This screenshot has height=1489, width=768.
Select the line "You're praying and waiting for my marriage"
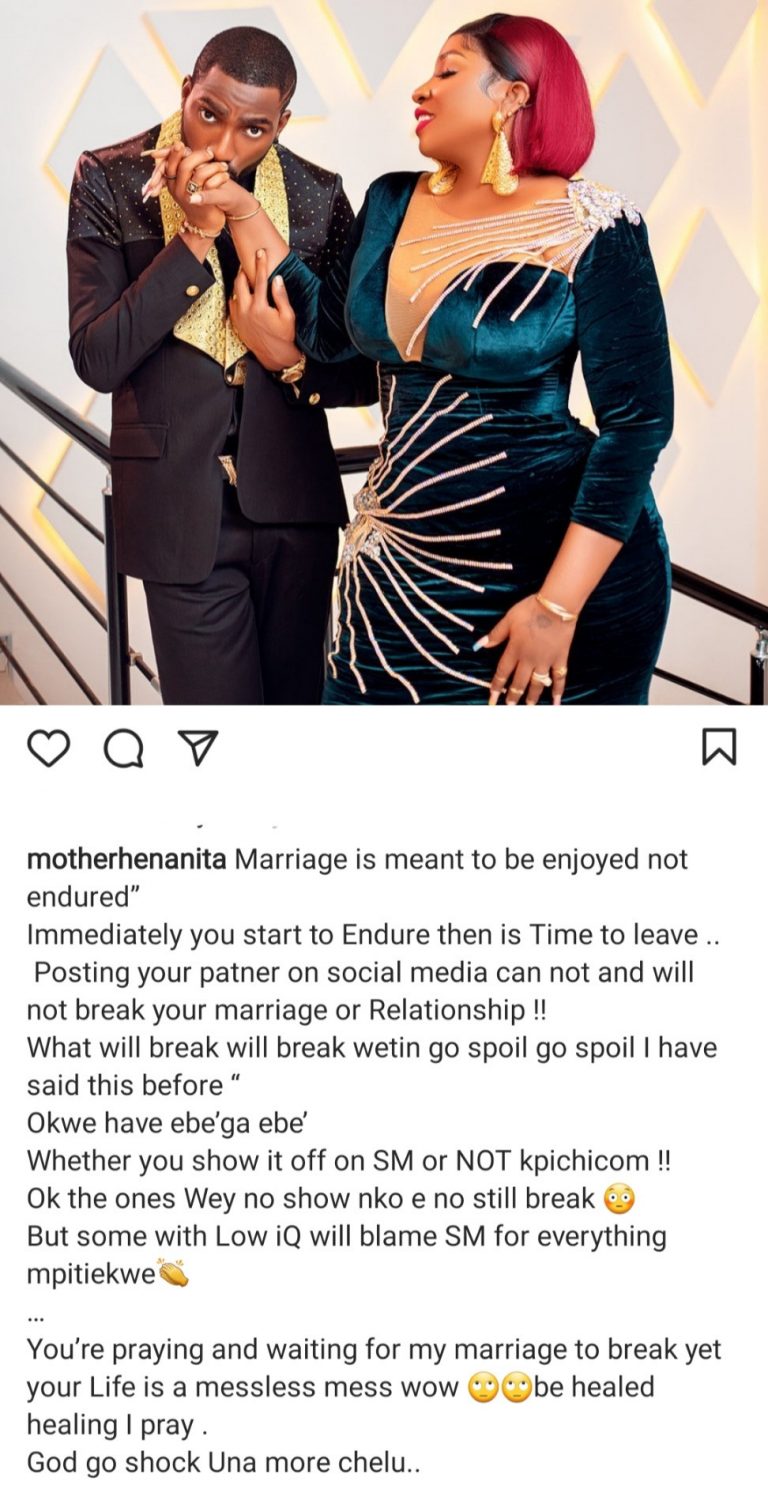click(374, 1349)
